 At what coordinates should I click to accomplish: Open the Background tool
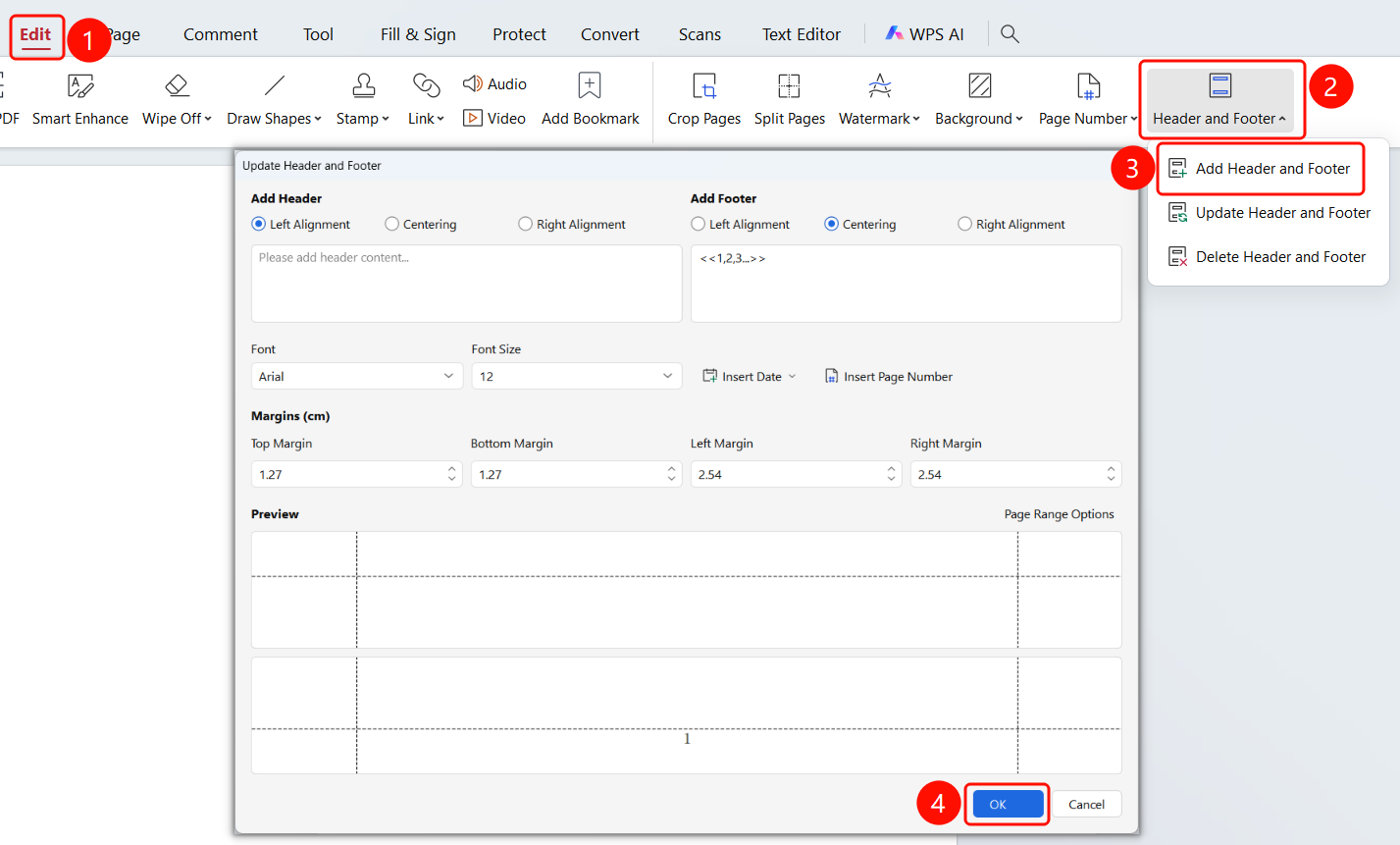[x=979, y=100]
